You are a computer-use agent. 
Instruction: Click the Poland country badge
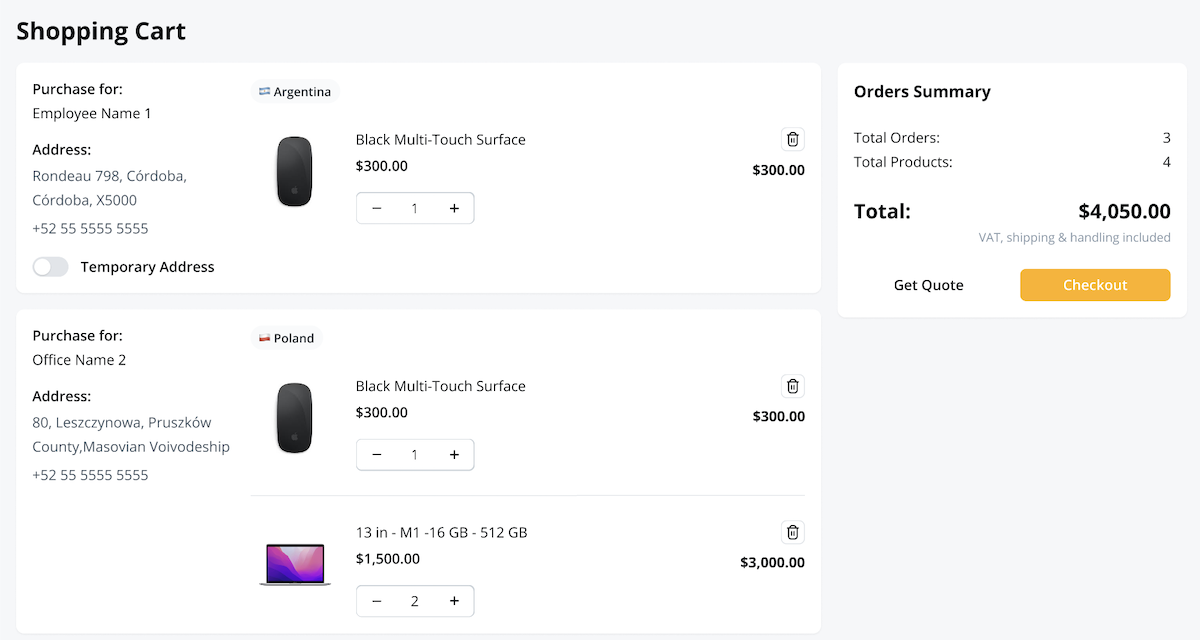coord(287,337)
